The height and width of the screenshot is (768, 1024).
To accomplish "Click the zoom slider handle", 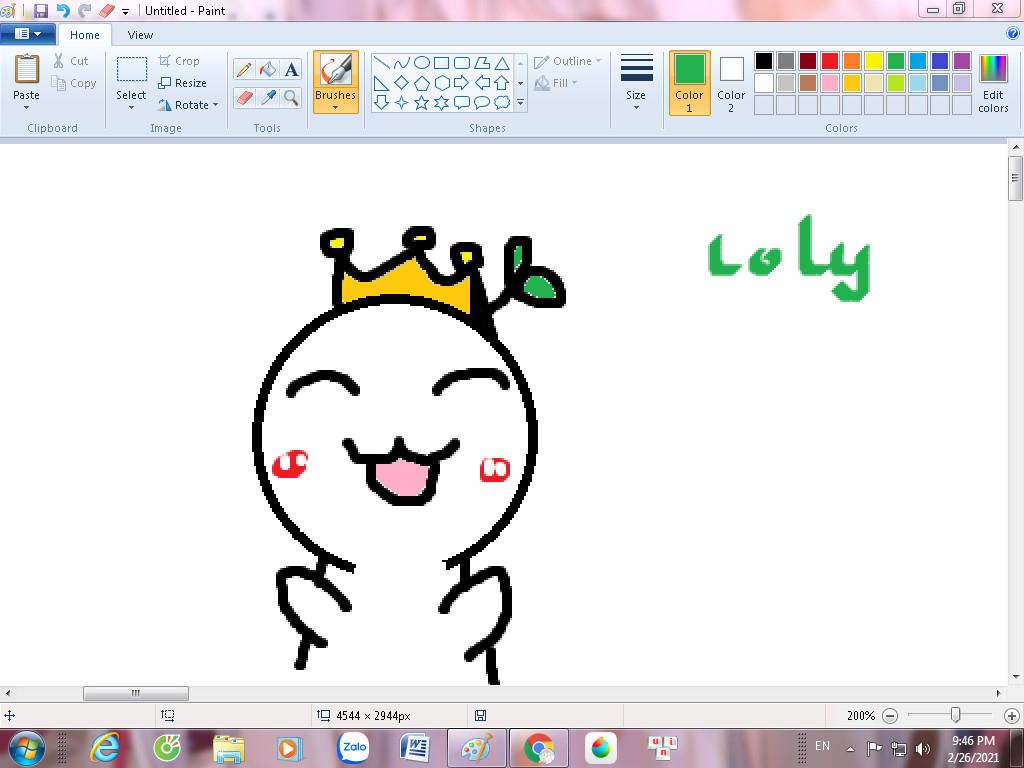I will click(x=955, y=715).
